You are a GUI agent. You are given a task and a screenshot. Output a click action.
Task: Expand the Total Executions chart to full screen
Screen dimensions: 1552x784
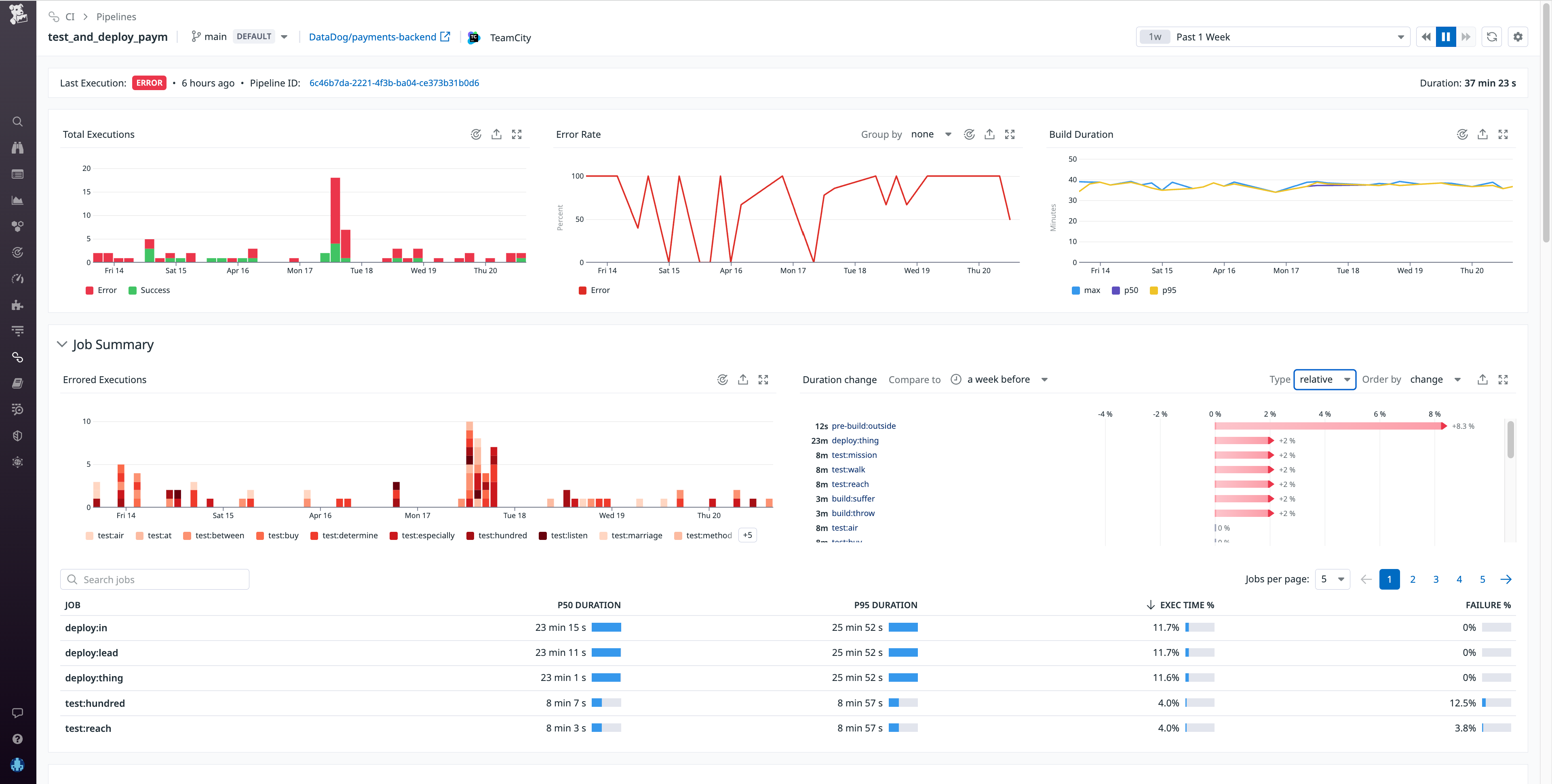point(517,134)
